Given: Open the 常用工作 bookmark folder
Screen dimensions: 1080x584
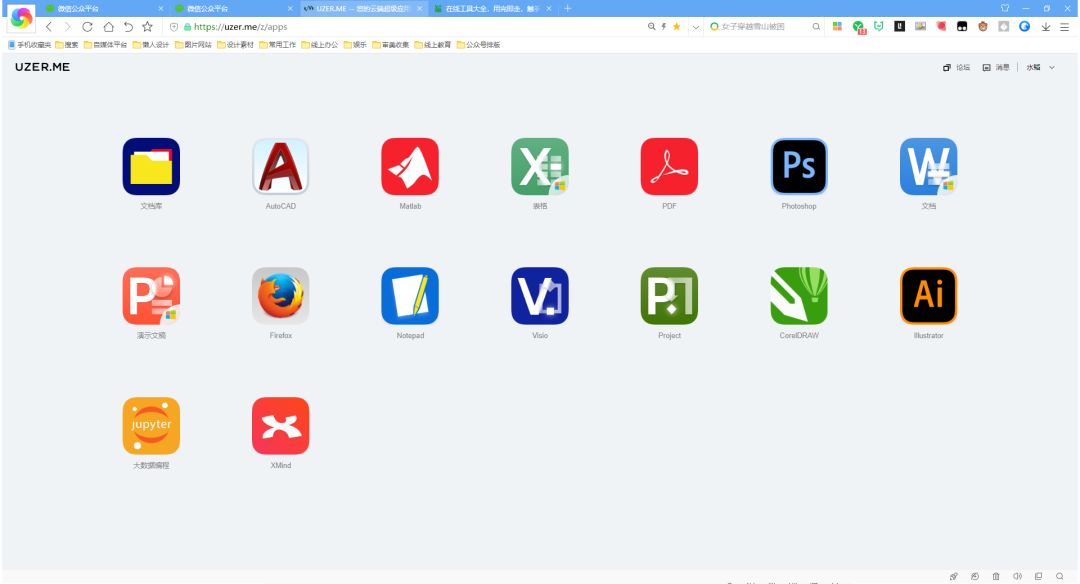Looking at the screenshot, I should (x=278, y=45).
